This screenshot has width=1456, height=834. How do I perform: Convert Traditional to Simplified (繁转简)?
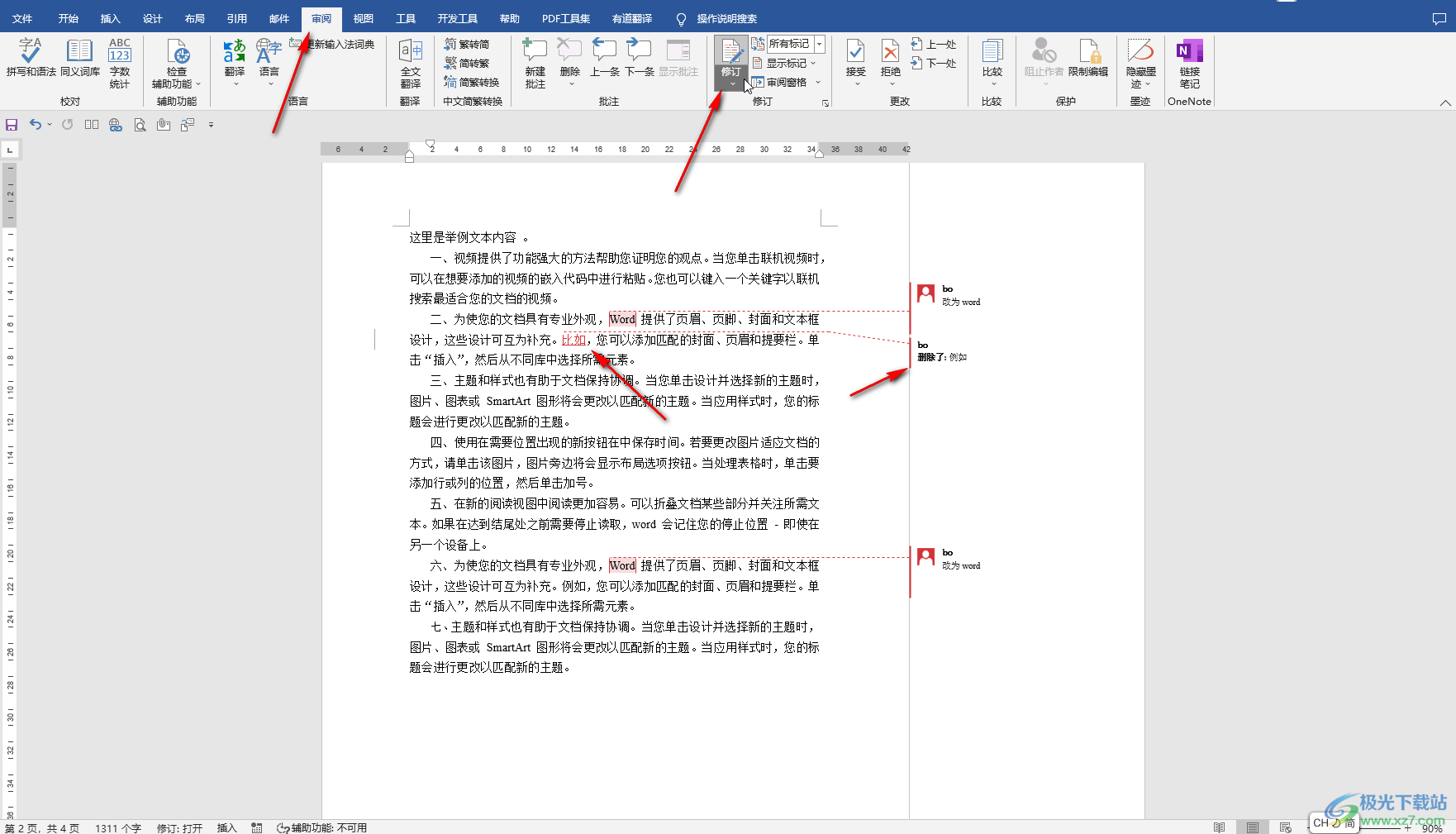(x=467, y=44)
